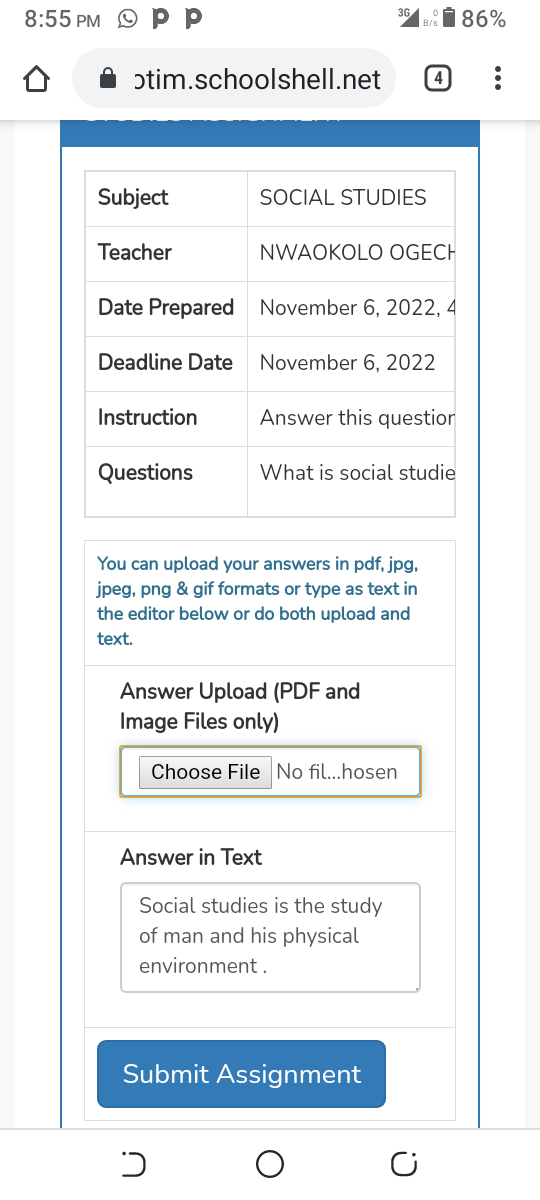Tap the text area resize handle corner
Screen dimensions: 540x1200
point(414,986)
